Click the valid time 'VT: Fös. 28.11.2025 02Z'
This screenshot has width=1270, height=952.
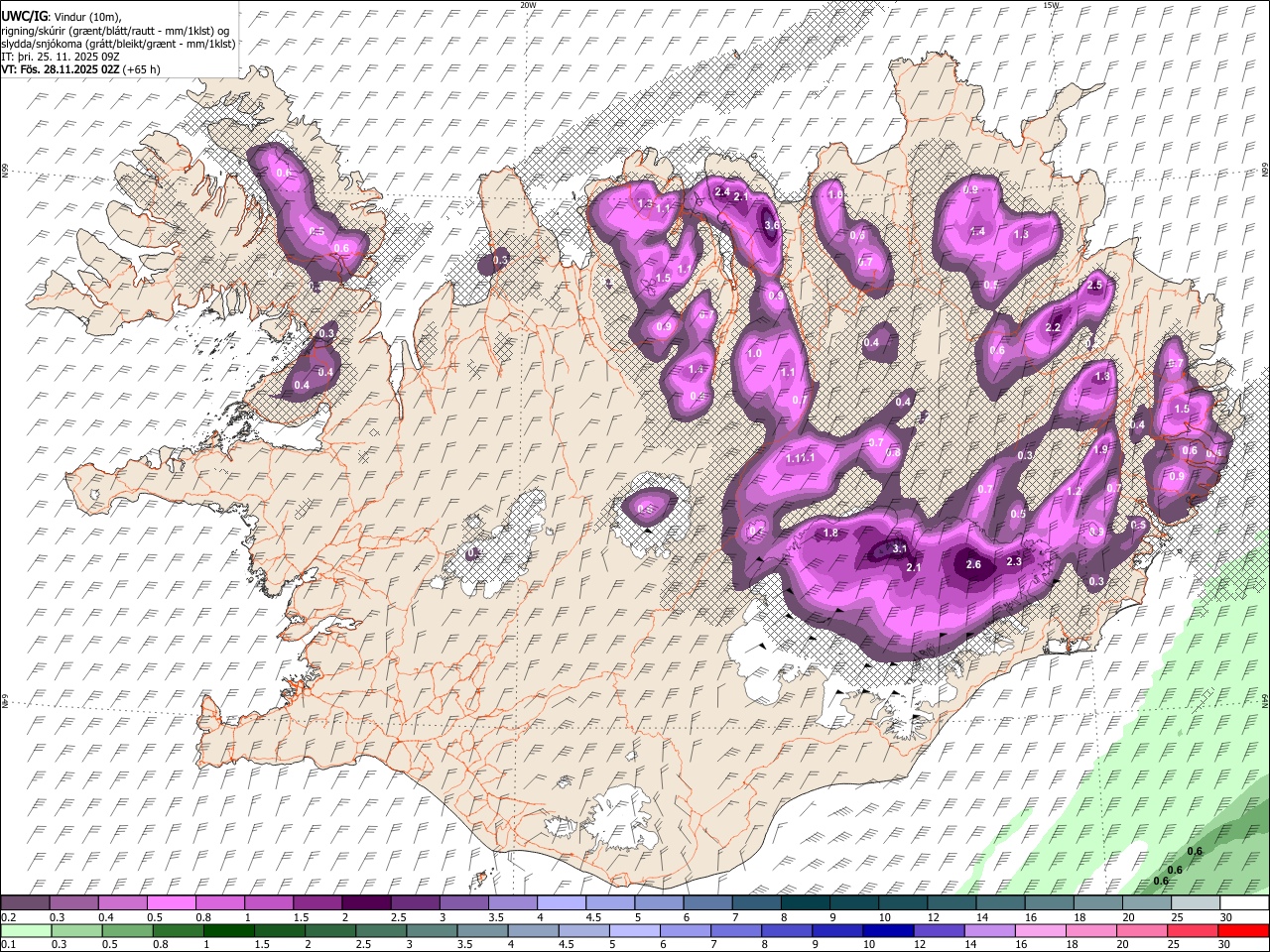62,69
